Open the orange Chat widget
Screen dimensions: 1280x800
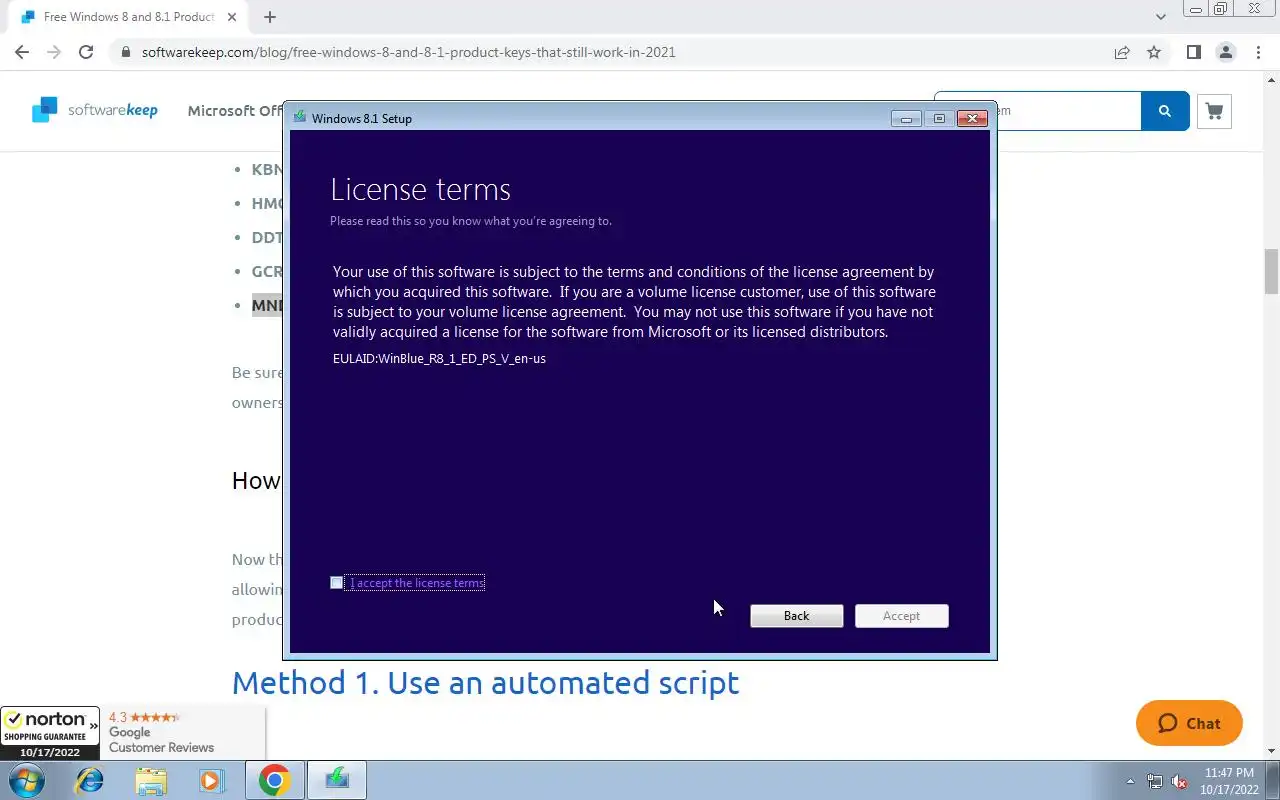click(1189, 723)
